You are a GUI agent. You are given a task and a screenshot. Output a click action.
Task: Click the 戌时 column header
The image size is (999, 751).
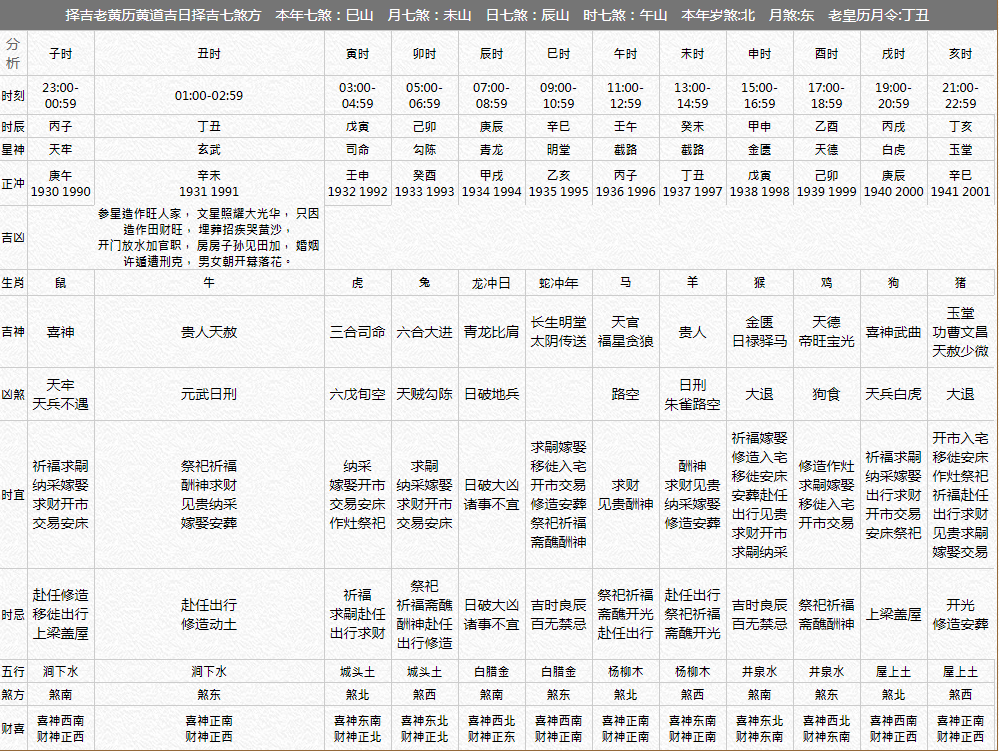point(893,54)
